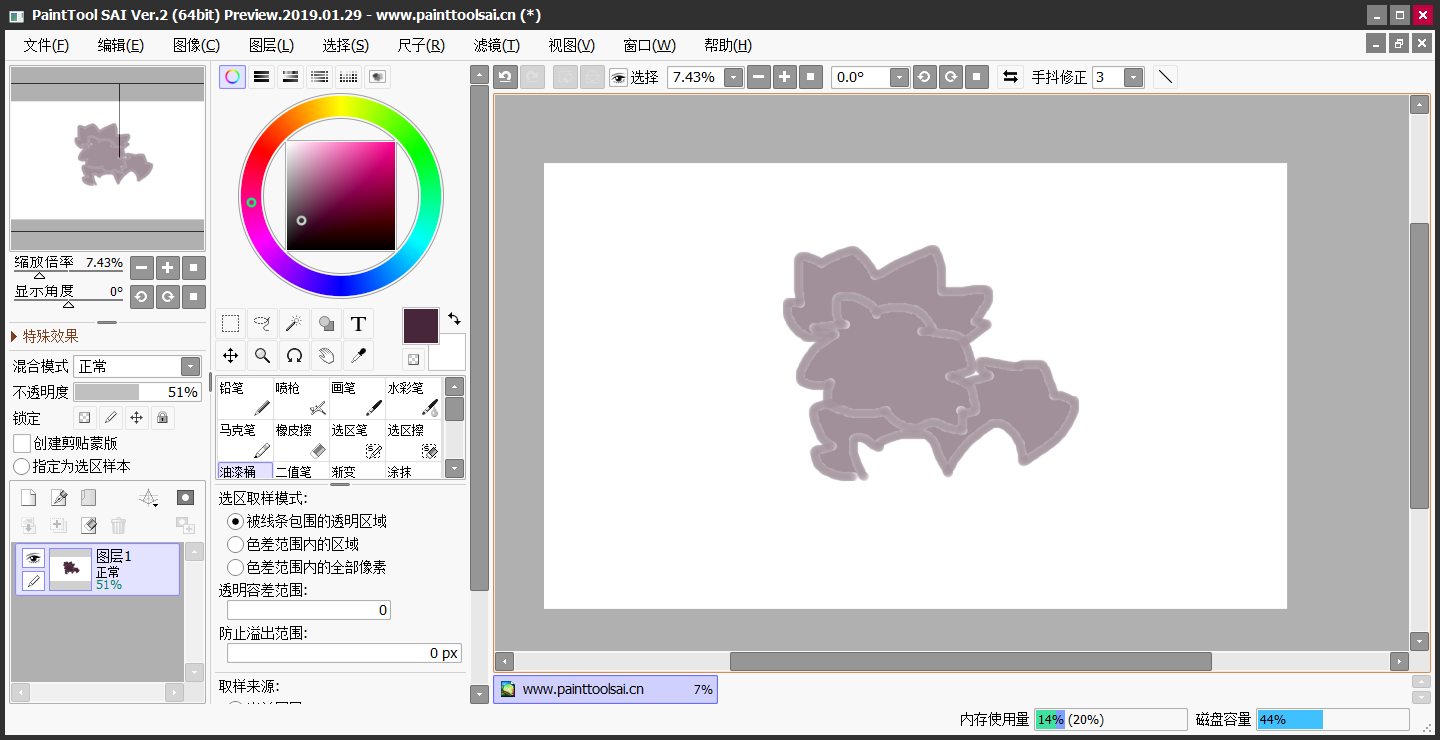
Task: Create a new layer folder
Action: (x=89, y=497)
